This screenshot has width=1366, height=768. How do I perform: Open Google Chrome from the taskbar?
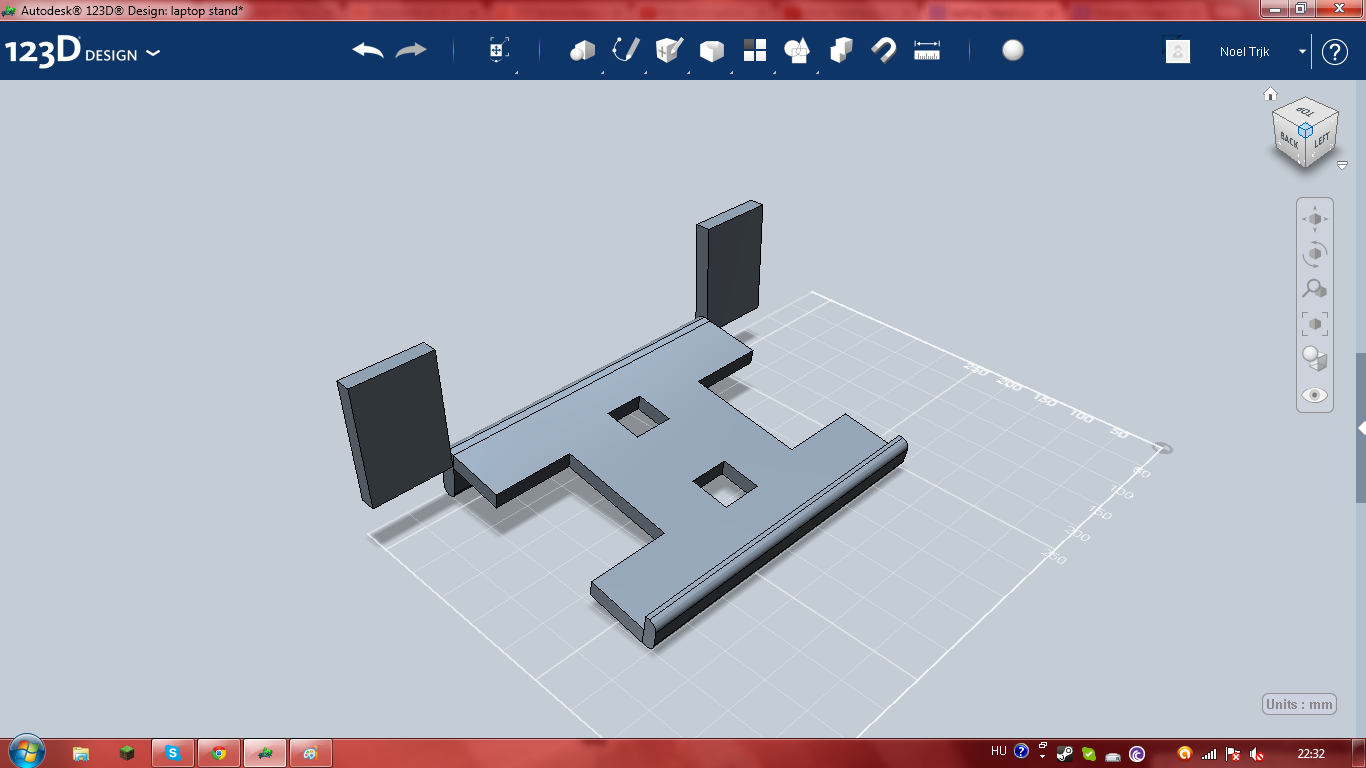(x=219, y=753)
